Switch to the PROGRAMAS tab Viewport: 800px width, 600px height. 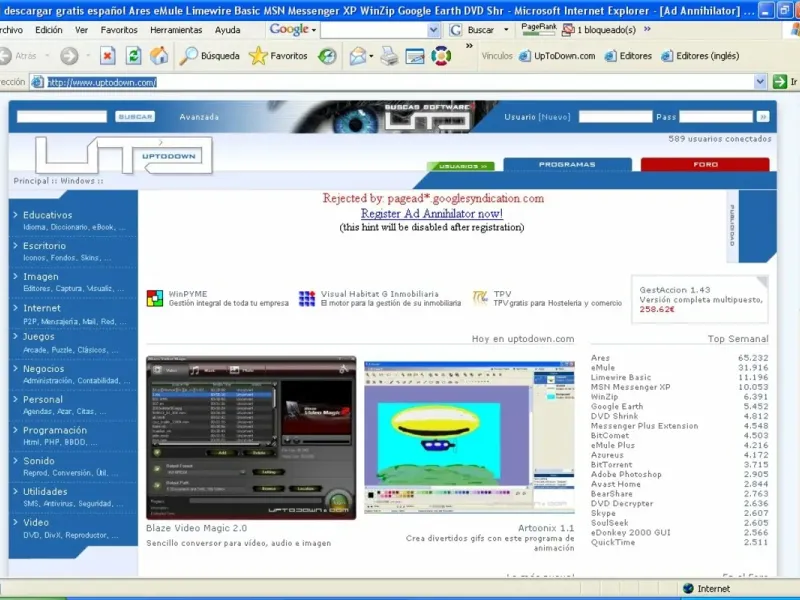tap(567, 164)
